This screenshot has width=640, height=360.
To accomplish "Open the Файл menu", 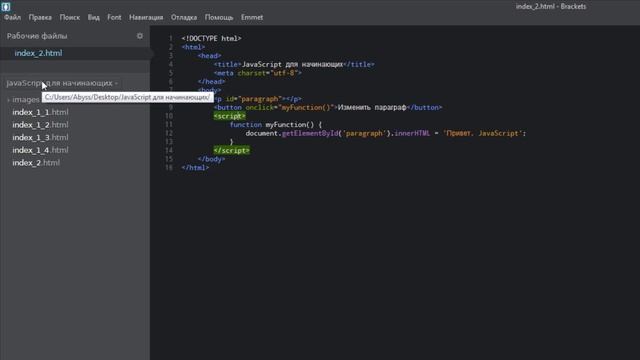I will (12, 17).
